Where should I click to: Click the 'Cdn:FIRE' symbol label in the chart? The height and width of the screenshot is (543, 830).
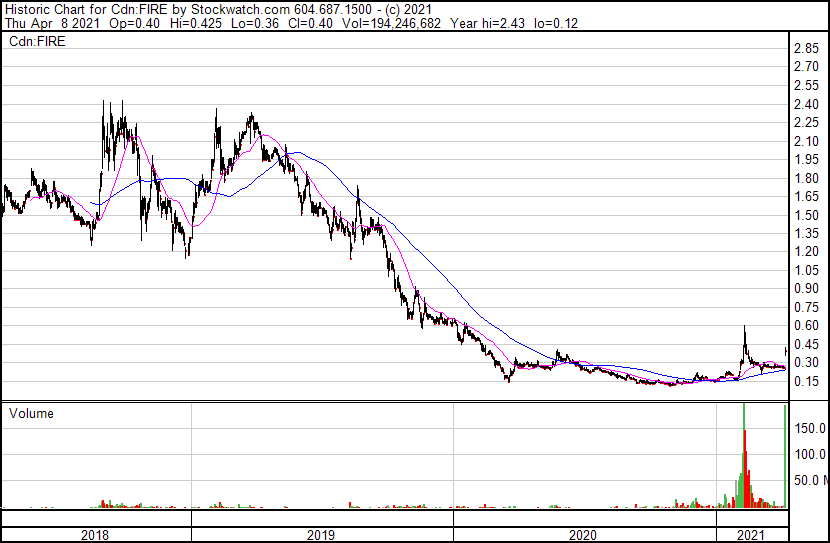[37, 41]
